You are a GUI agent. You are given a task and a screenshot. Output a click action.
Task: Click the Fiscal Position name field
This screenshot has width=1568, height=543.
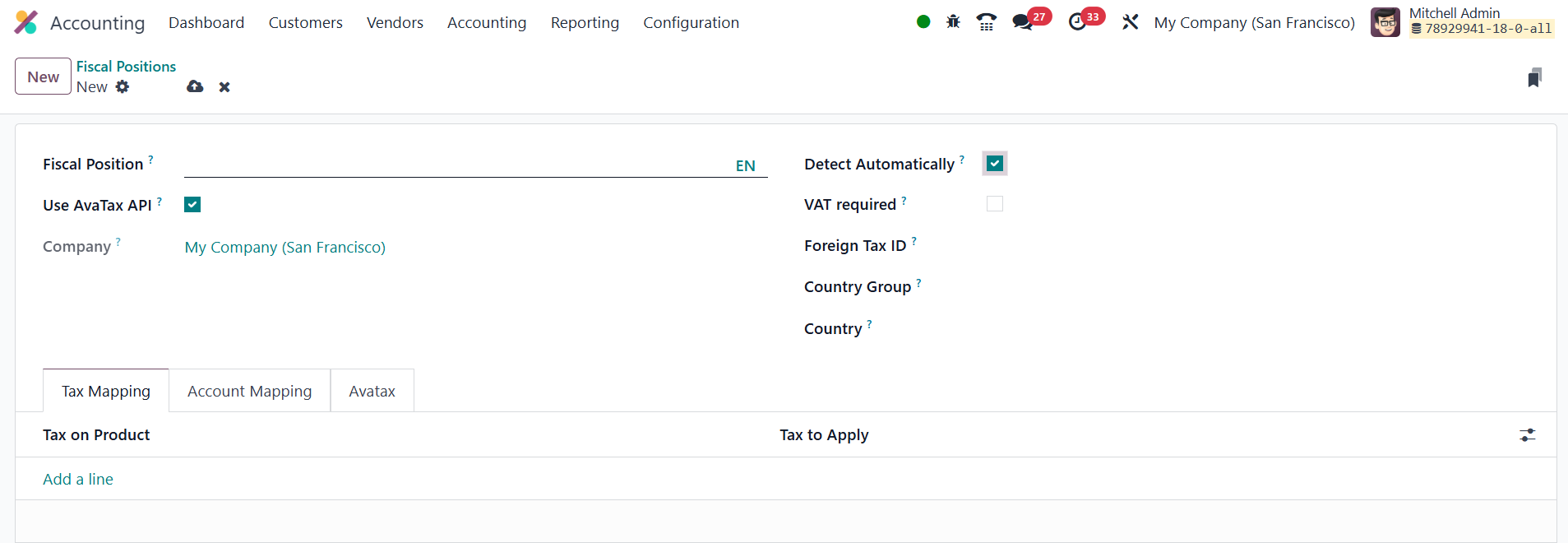pyautogui.click(x=456, y=165)
